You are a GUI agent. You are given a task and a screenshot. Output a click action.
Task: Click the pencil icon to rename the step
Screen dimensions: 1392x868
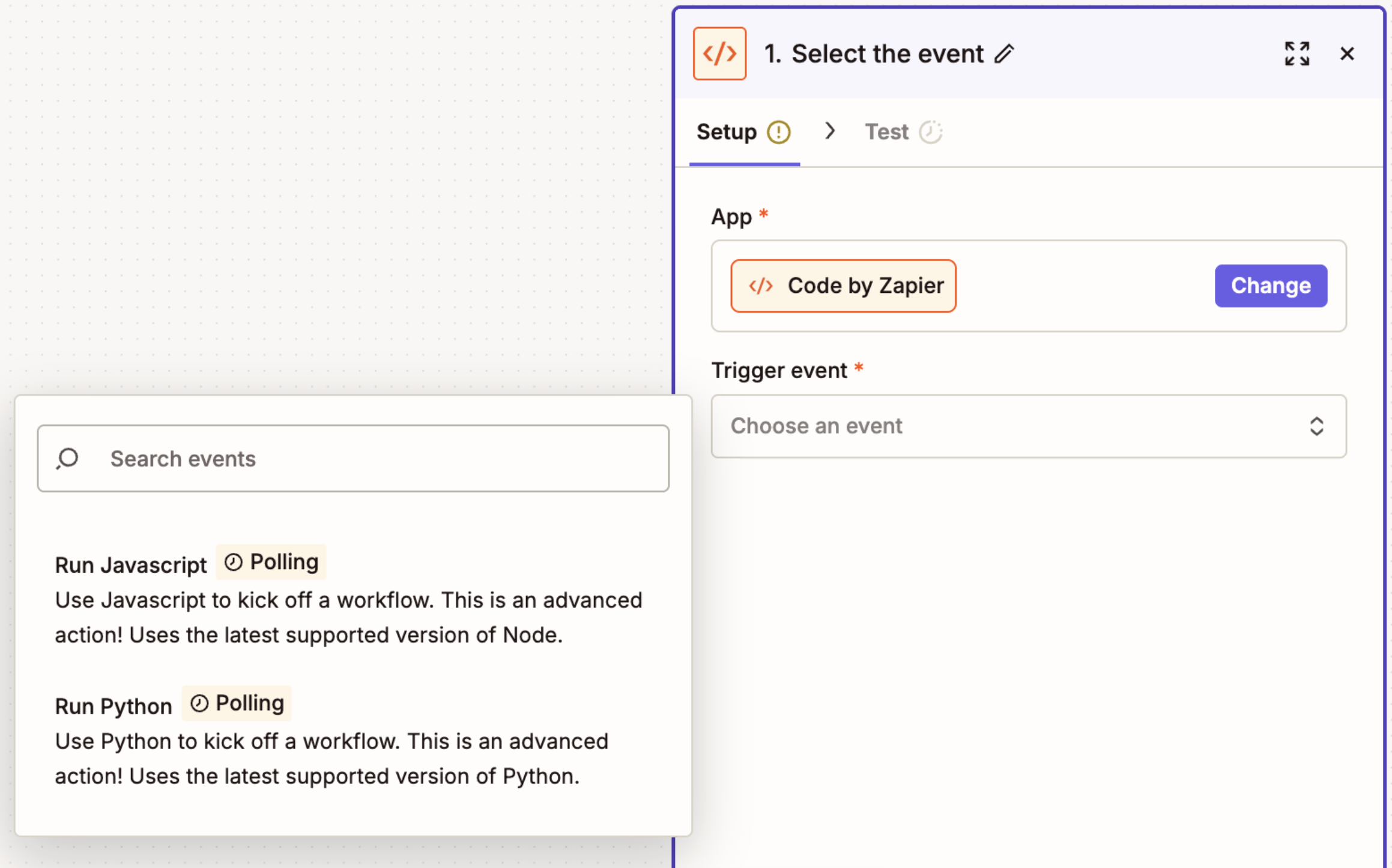pyautogui.click(x=1003, y=54)
